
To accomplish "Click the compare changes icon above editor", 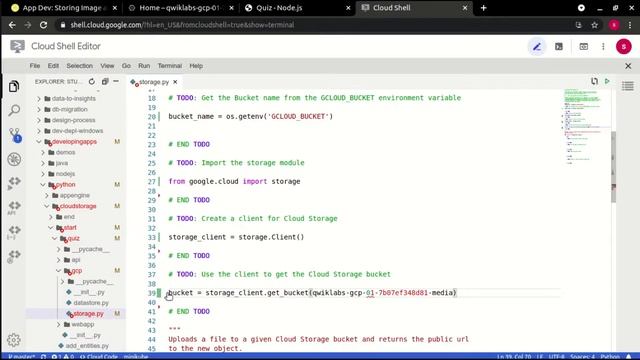I will click(594, 82).
